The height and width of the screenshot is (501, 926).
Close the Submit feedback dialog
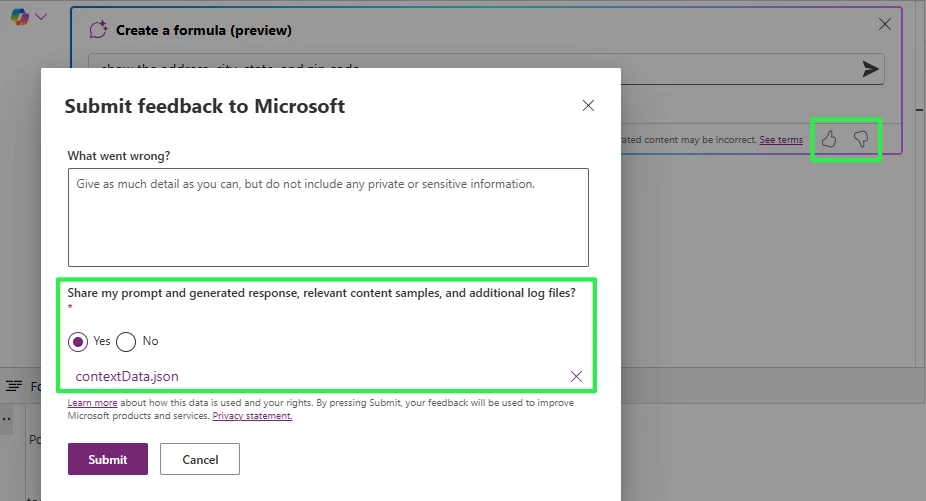pos(588,106)
